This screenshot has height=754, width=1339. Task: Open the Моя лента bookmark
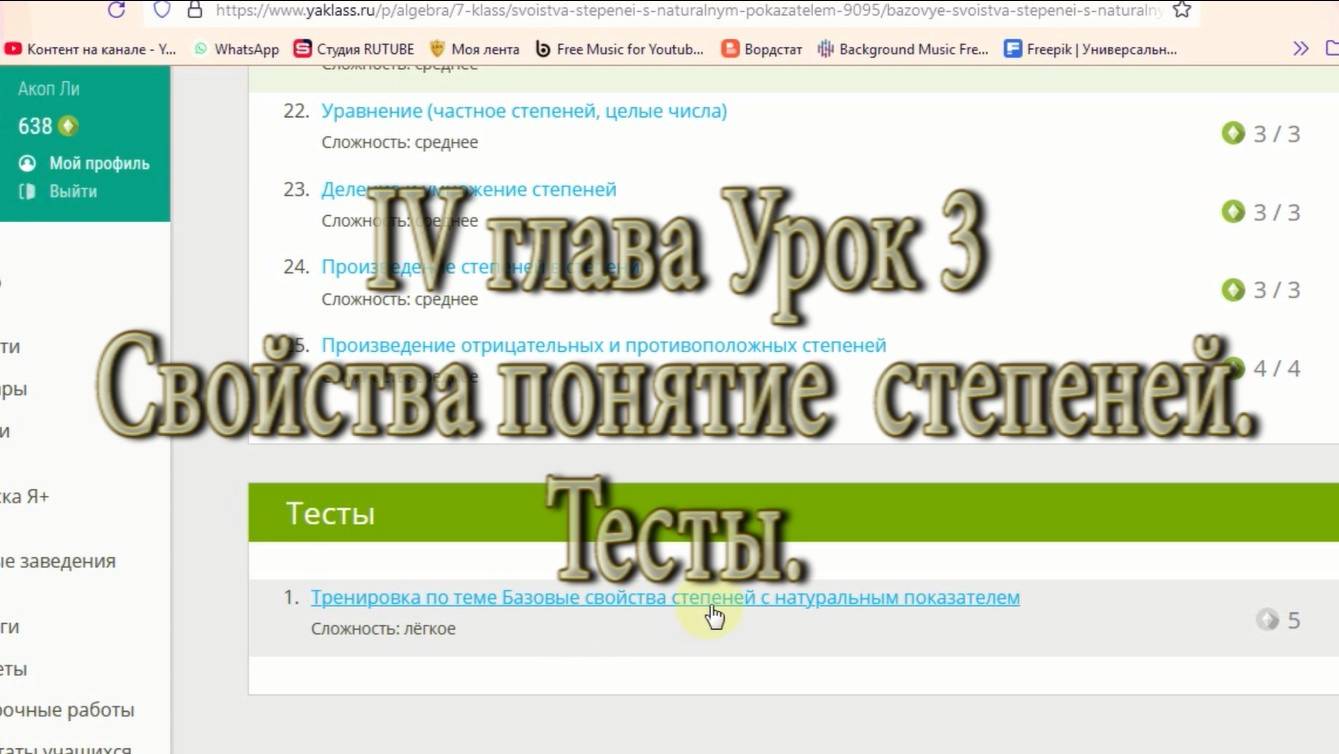tap(474, 48)
